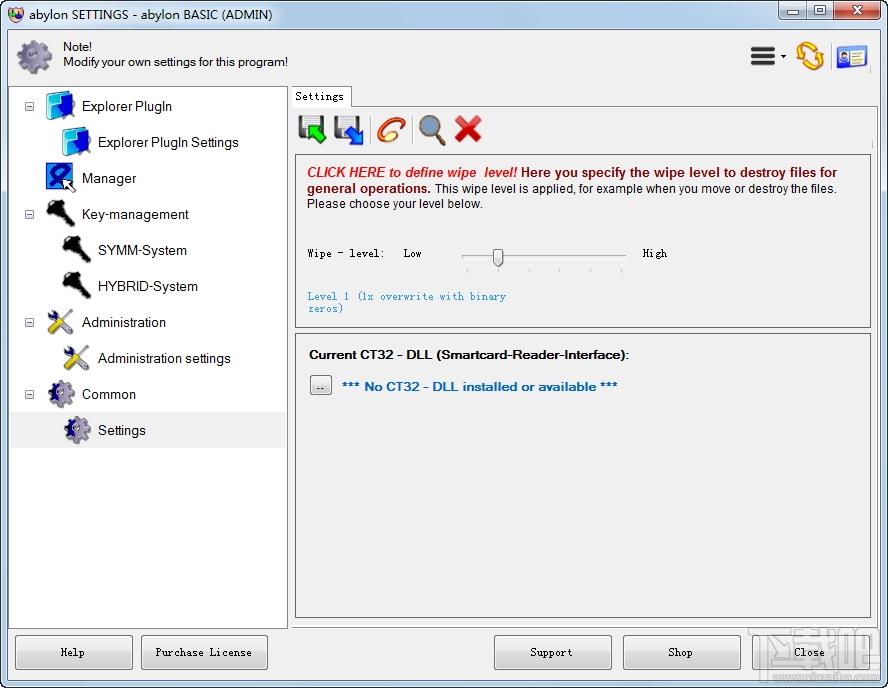Image resolution: width=888 pixels, height=688 pixels.
Task: Click the orange reset swirl toolbar icon
Action: (x=391, y=130)
